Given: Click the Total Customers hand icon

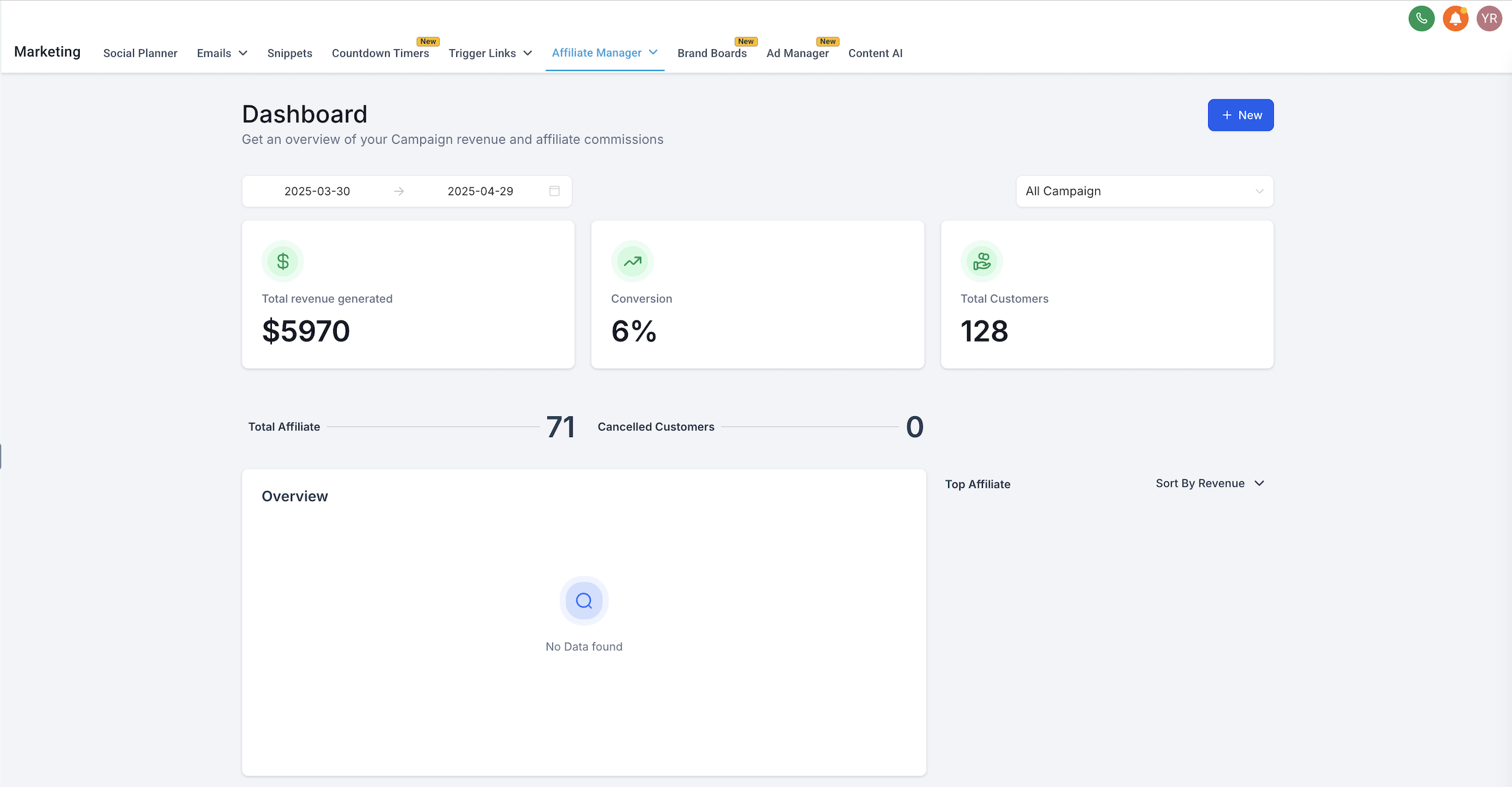Looking at the screenshot, I should [x=982, y=262].
